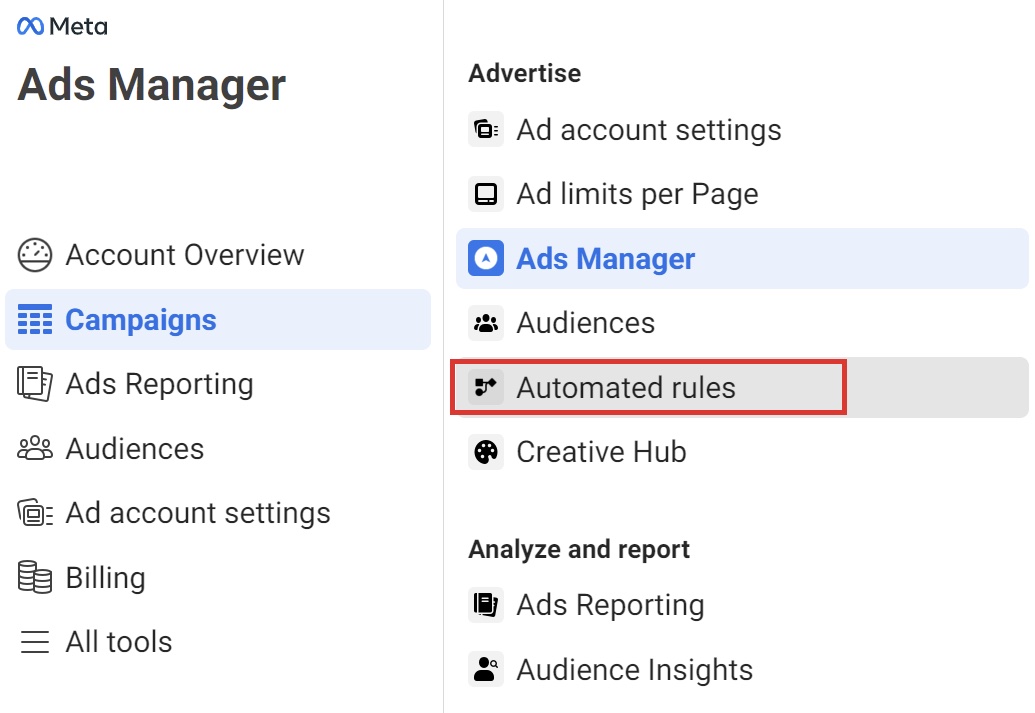1035x713 pixels.
Task: Click the Campaigns table grid icon
Action: 34,320
